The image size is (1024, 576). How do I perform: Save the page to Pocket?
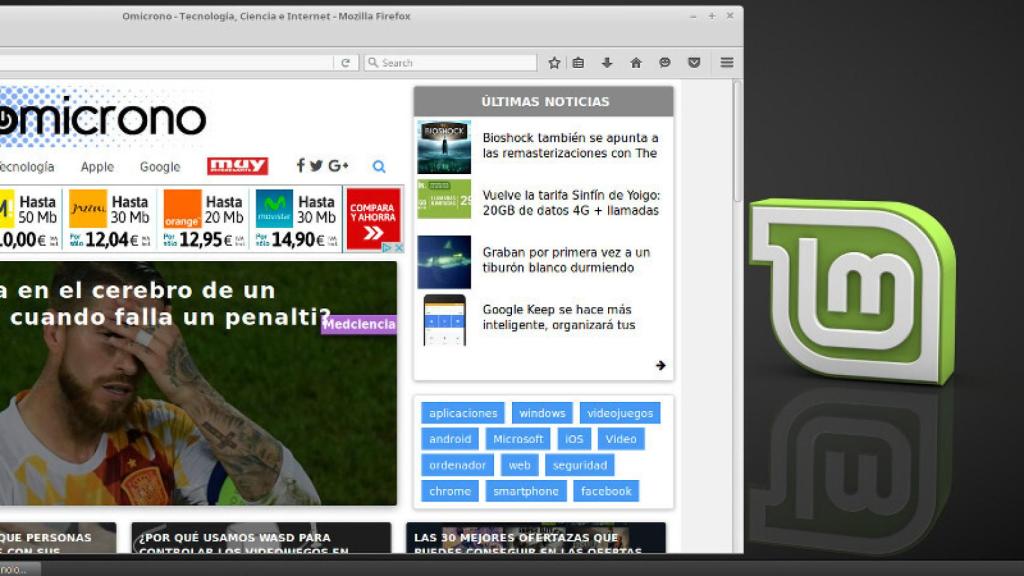[x=693, y=62]
